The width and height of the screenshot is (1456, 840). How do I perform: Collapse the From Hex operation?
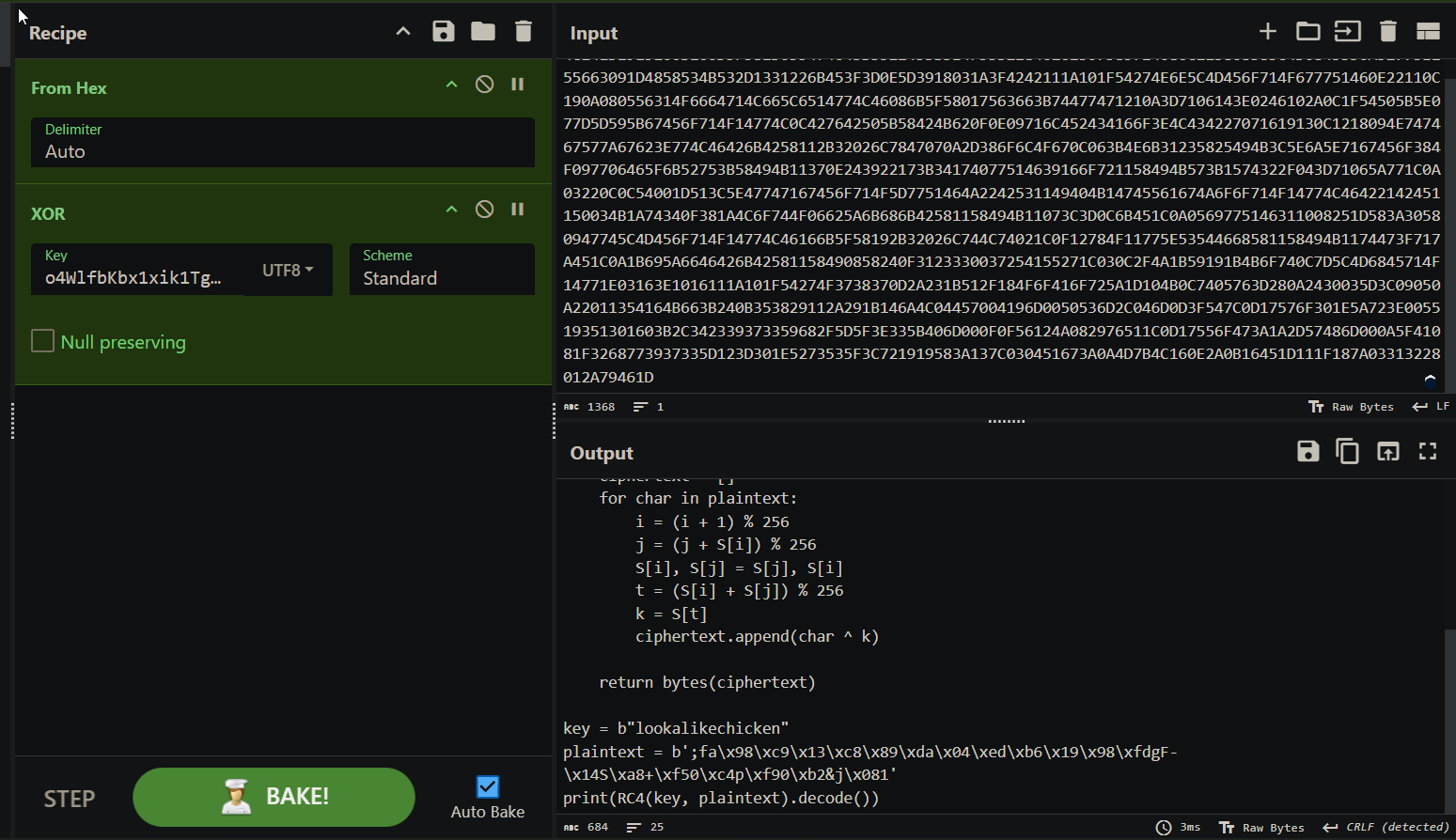point(451,85)
